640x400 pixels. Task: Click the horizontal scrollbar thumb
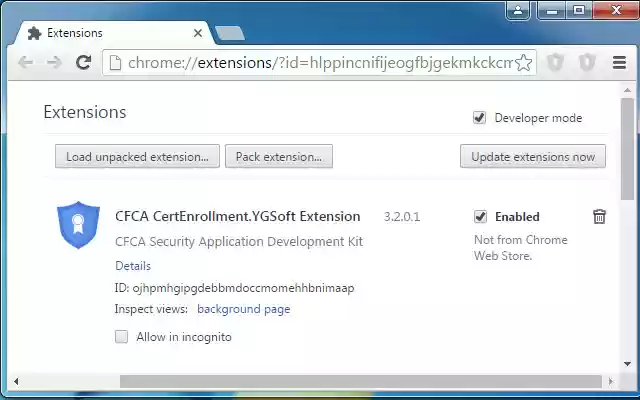click(x=361, y=382)
